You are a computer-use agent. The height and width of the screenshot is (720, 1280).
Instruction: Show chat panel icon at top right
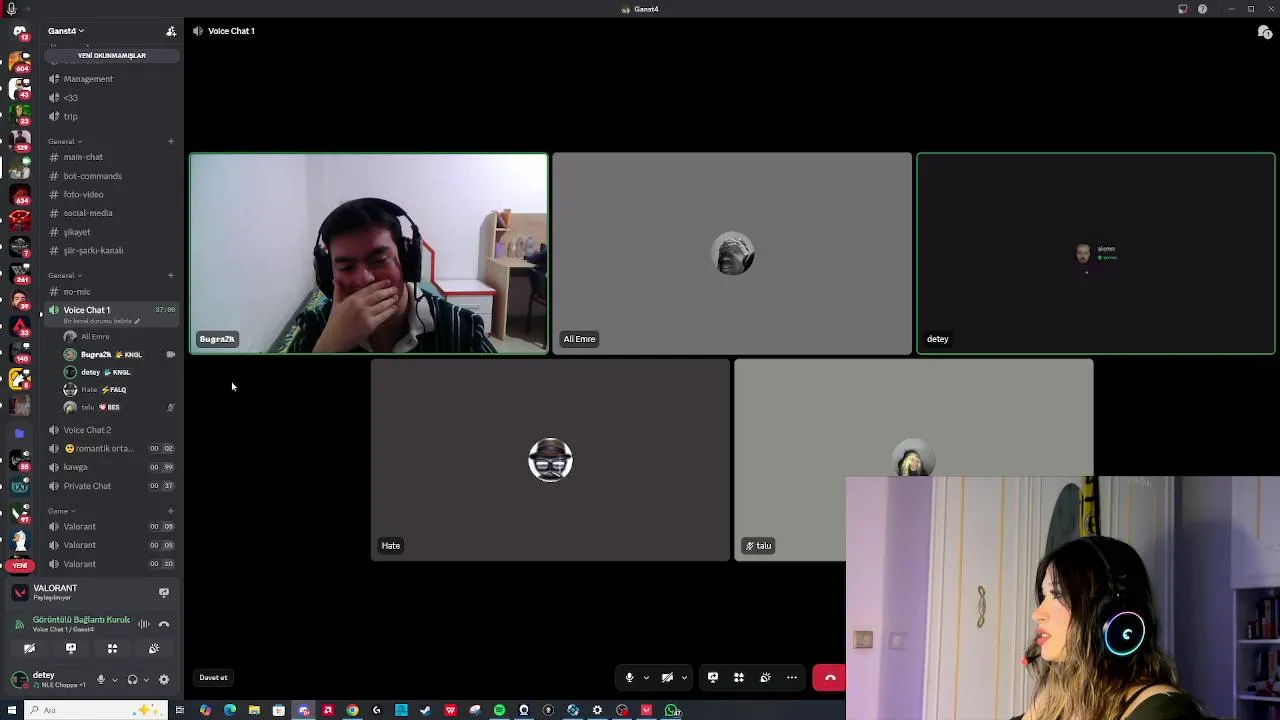coord(1264,31)
